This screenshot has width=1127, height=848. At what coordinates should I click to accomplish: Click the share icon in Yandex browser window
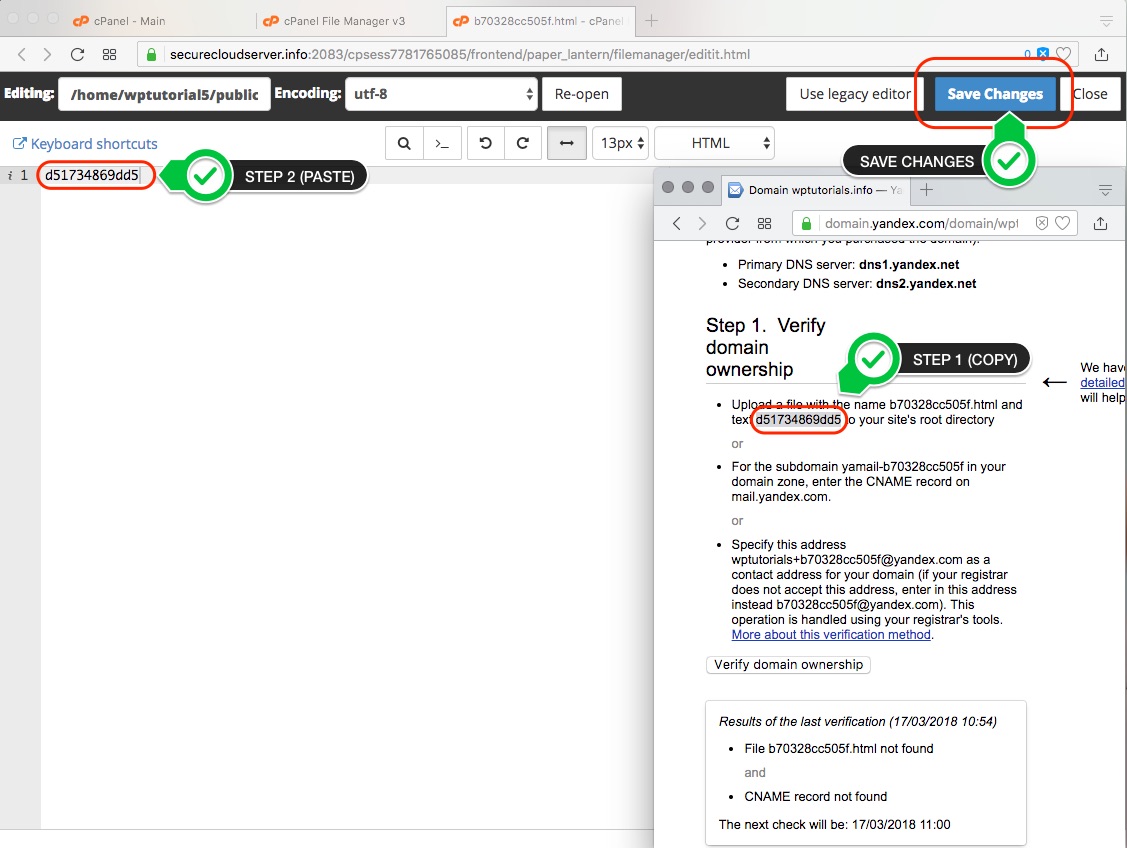(x=1100, y=223)
